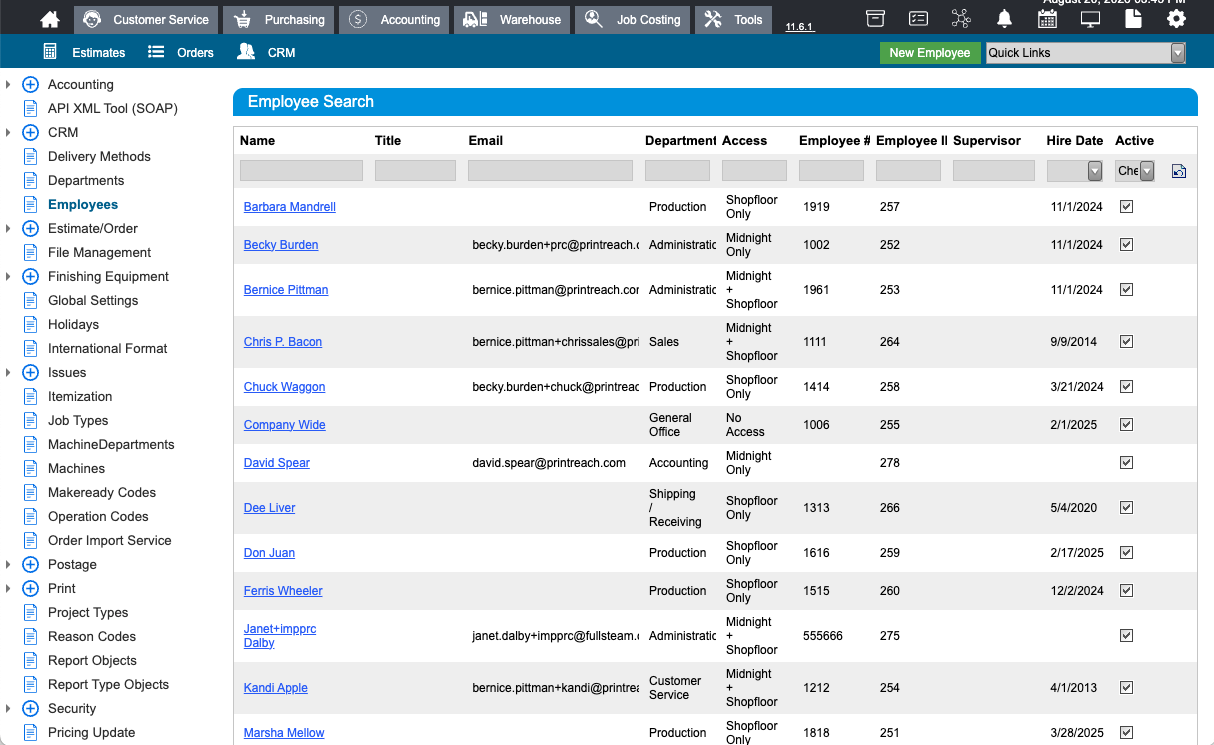The height and width of the screenshot is (745, 1214).
Task: Click the Supervisor filter input field
Action: [x=993, y=171]
